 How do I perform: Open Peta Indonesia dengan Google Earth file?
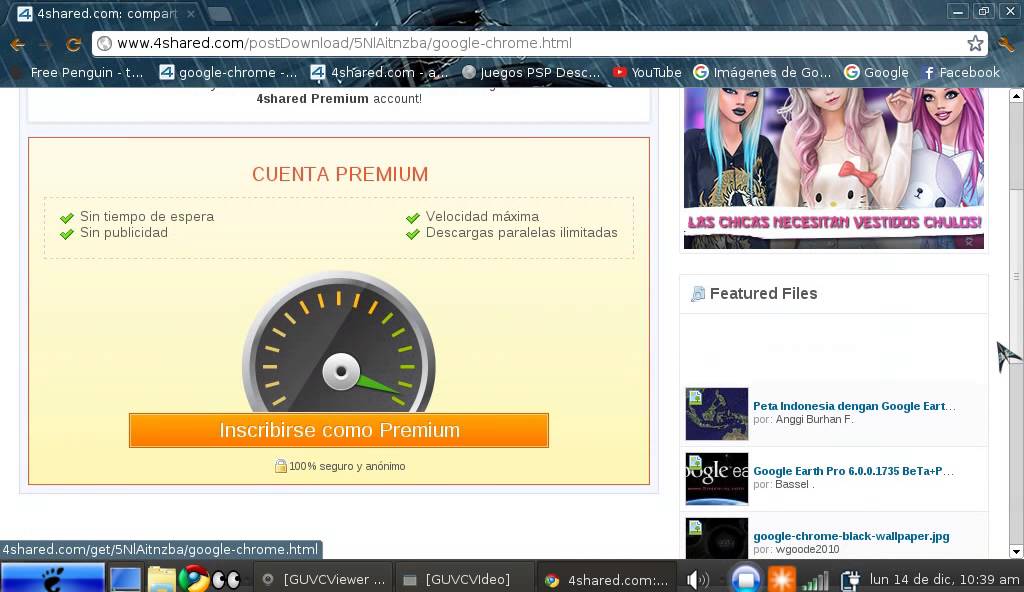tap(854, 406)
